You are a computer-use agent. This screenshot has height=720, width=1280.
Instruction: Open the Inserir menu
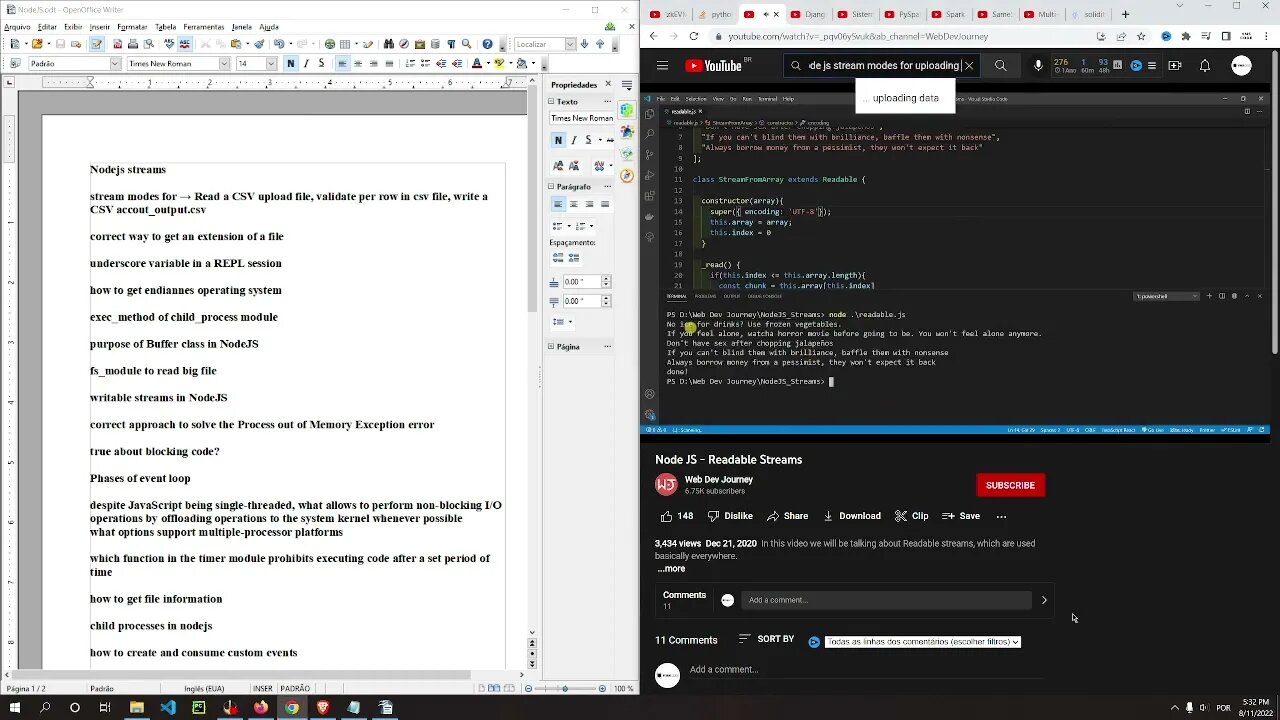pyautogui.click(x=100, y=27)
